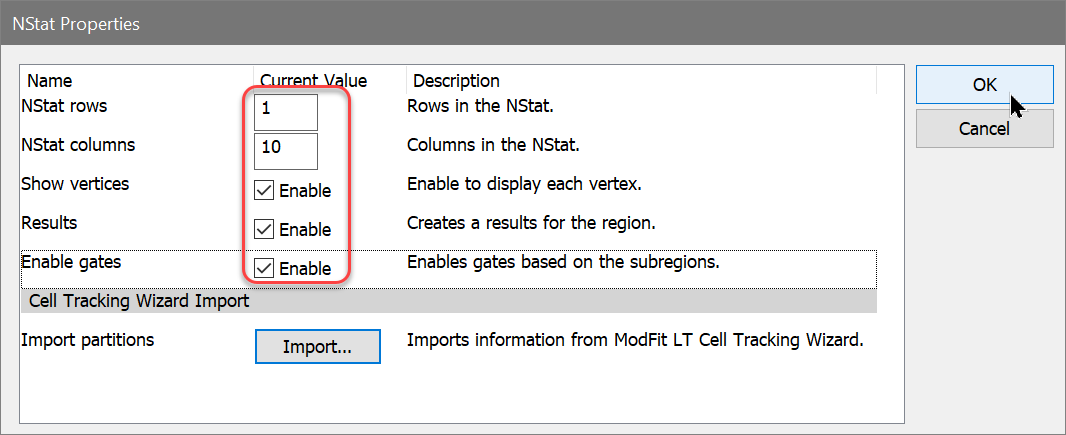
Task: Select the Current Value column header
Action: [x=313, y=81]
